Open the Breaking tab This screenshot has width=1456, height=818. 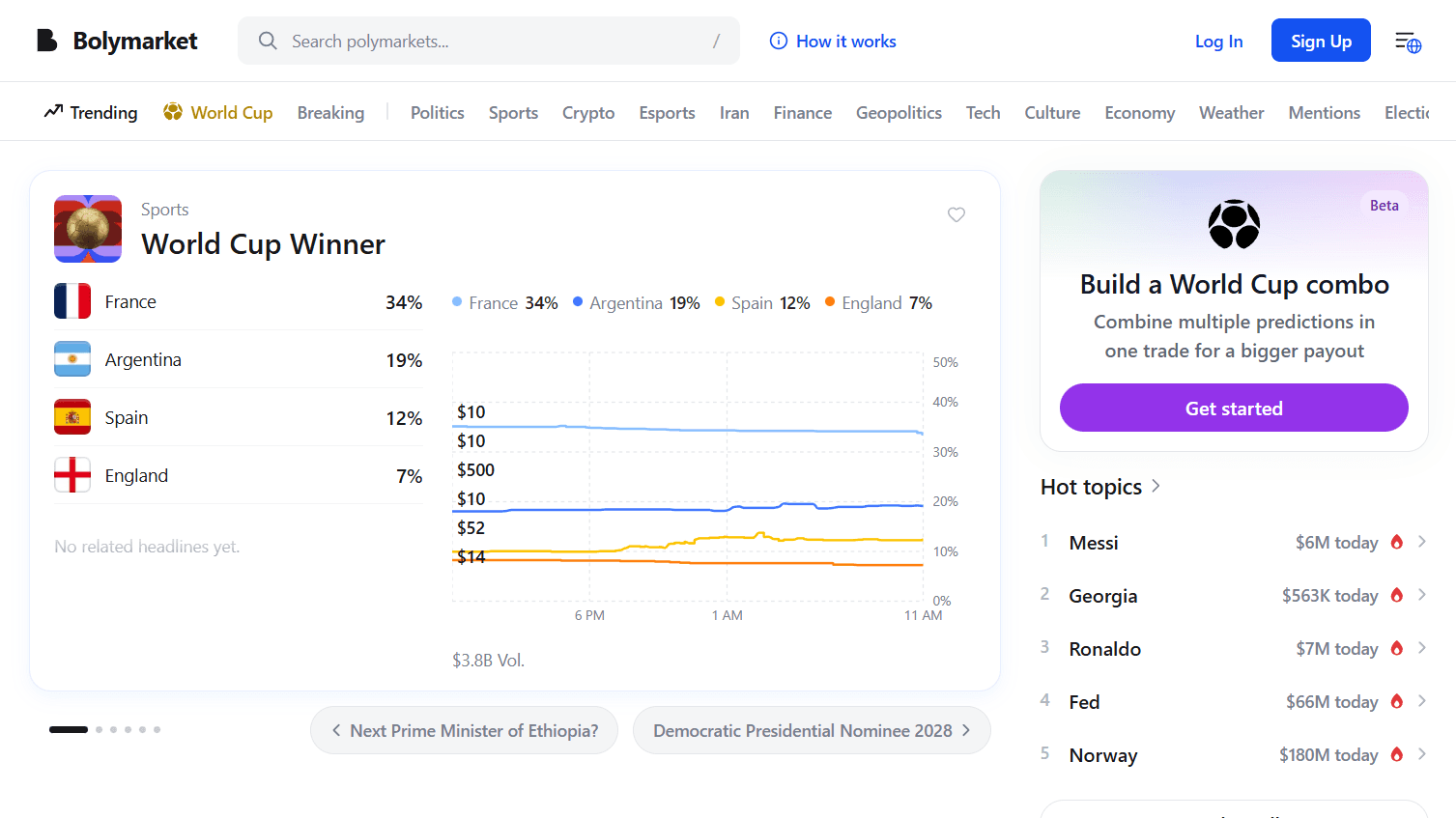pyautogui.click(x=330, y=113)
